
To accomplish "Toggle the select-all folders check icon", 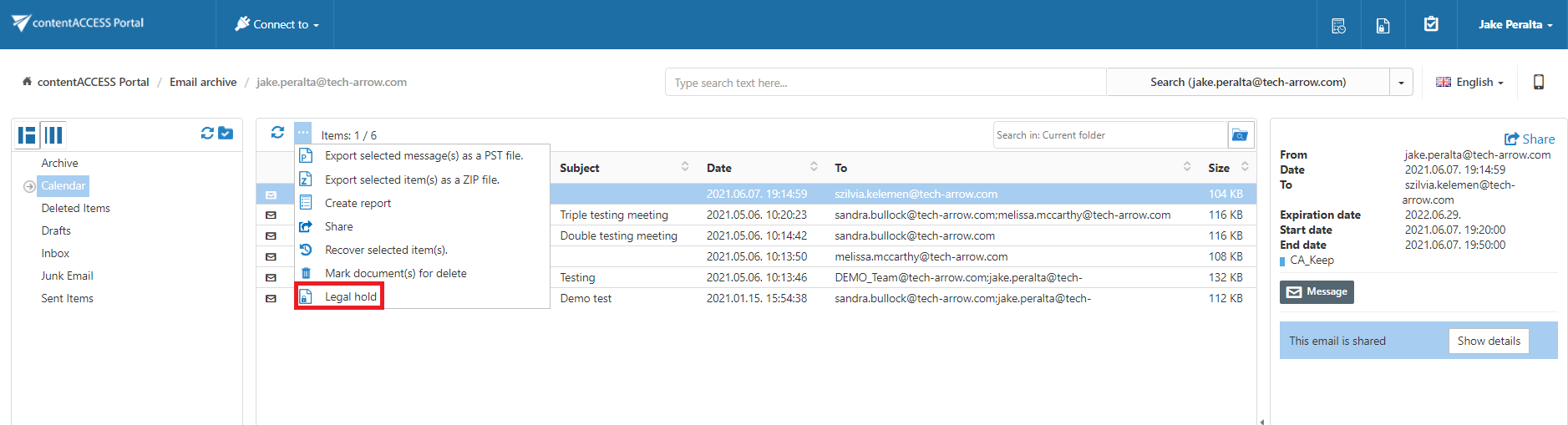I will pos(226,134).
